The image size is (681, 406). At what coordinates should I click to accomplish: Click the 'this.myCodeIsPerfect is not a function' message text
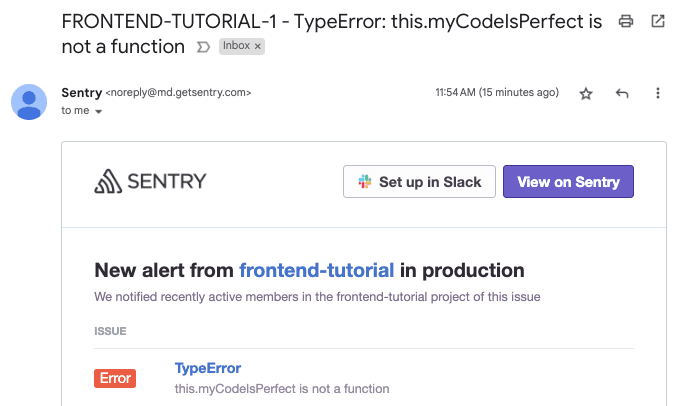pos(281,388)
